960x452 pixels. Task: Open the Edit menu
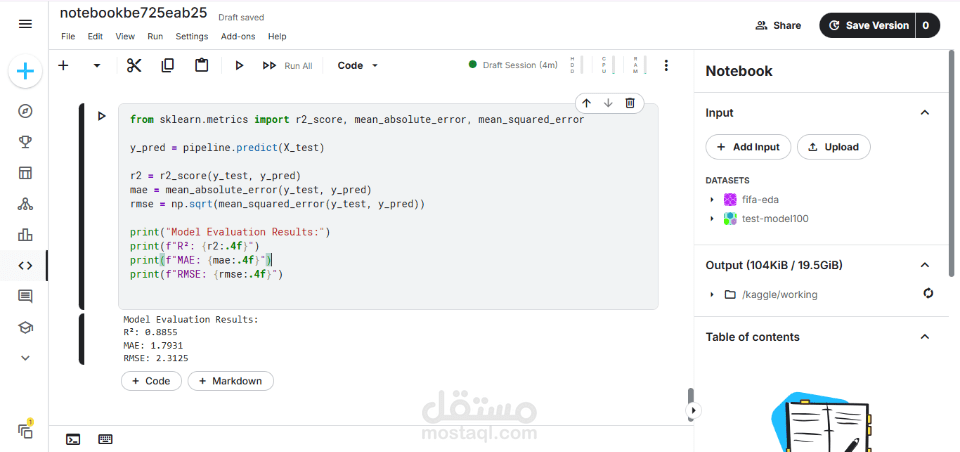pyautogui.click(x=95, y=36)
